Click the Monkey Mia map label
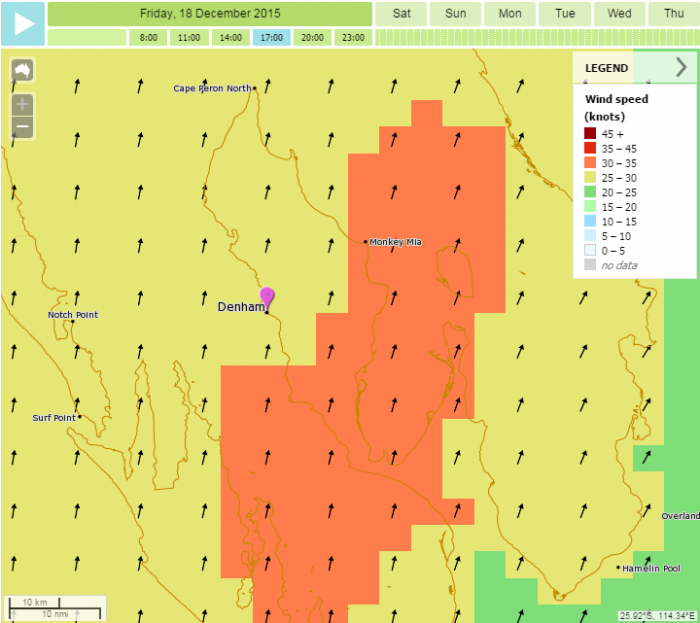 point(394,242)
